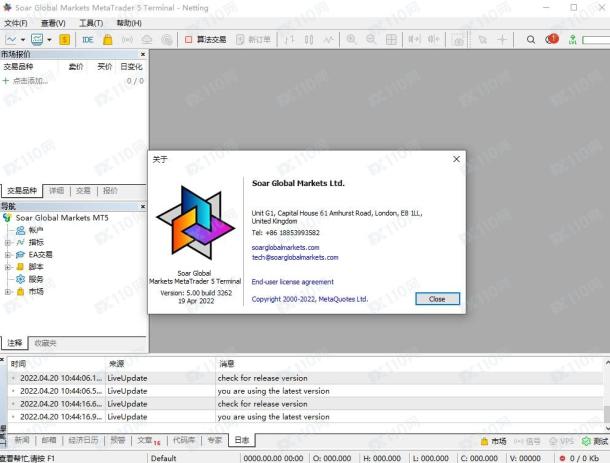Switch to the 文章 toolbox tab

[149, 440]
